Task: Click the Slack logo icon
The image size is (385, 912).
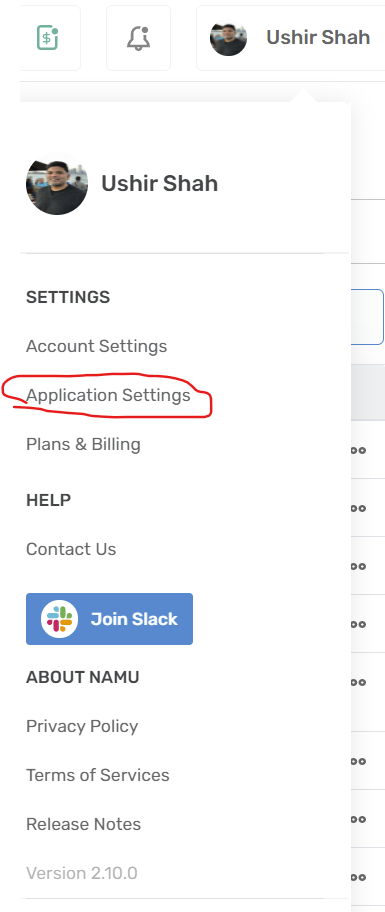Action: (59, 619)
